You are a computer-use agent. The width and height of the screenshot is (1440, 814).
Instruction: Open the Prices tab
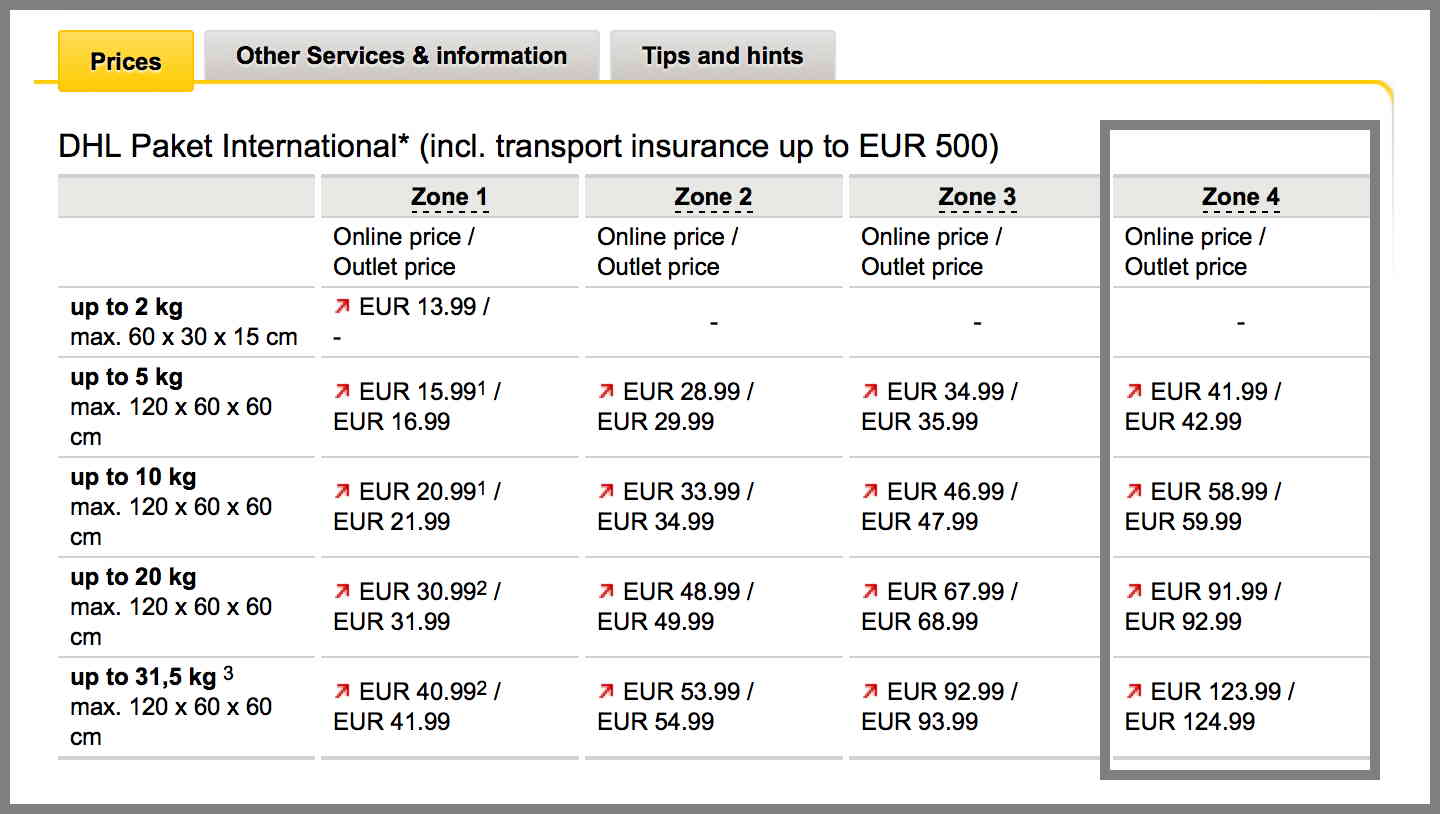point(126,61)
